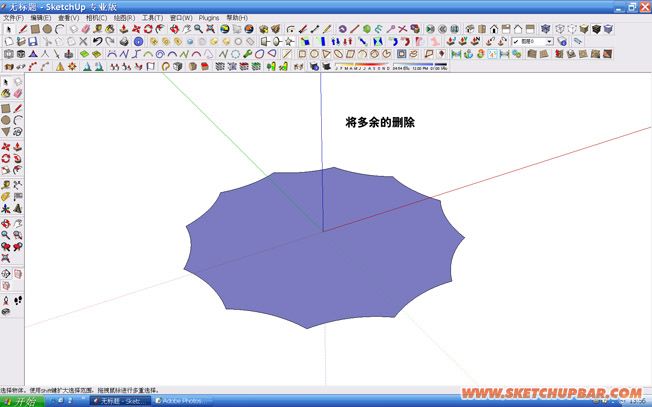Switch to Front view house icon
652x407 pixels.
click(494, 29)
